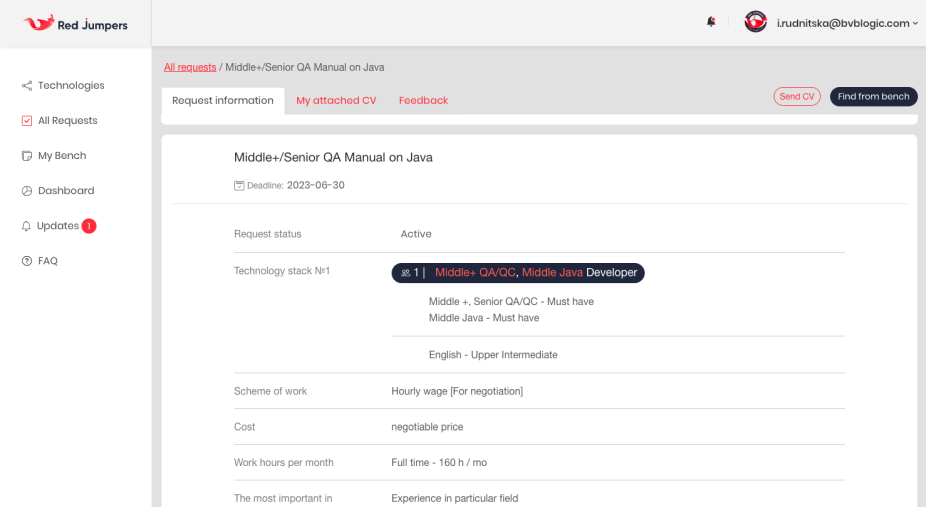926x507 pixels.
Task: Click the Technologies share icon
Action: click(x=27, y=86)
